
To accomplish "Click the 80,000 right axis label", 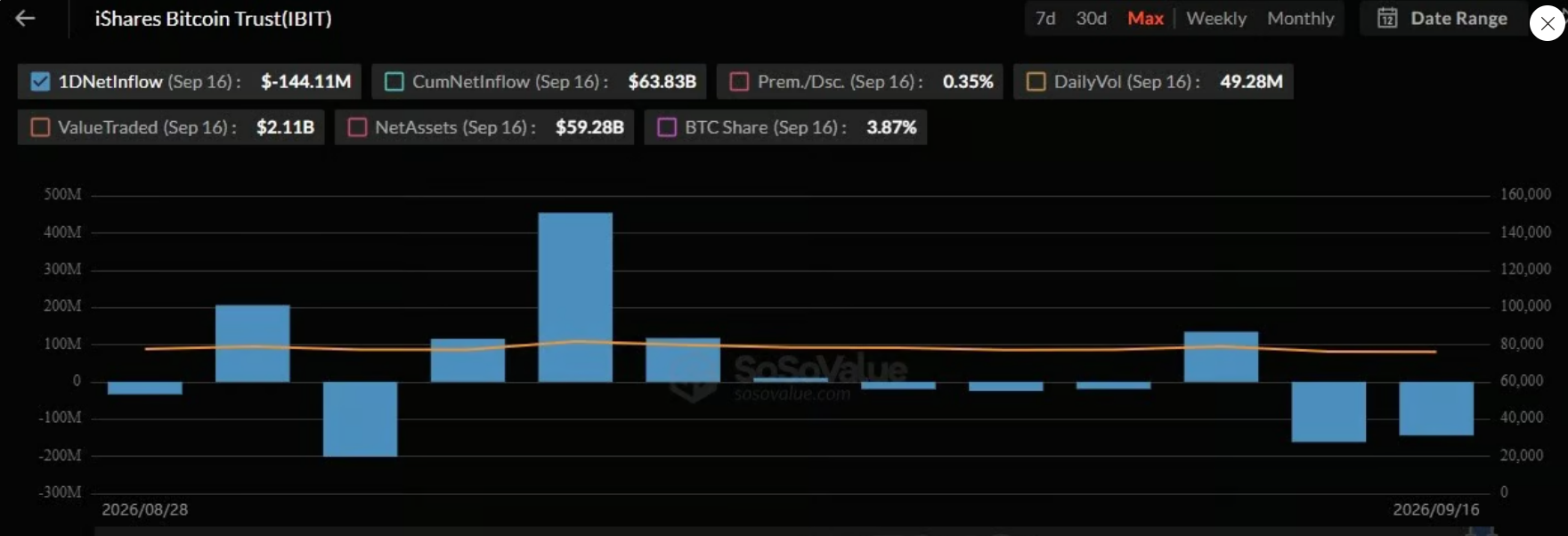I will [x=1522, y=344].
